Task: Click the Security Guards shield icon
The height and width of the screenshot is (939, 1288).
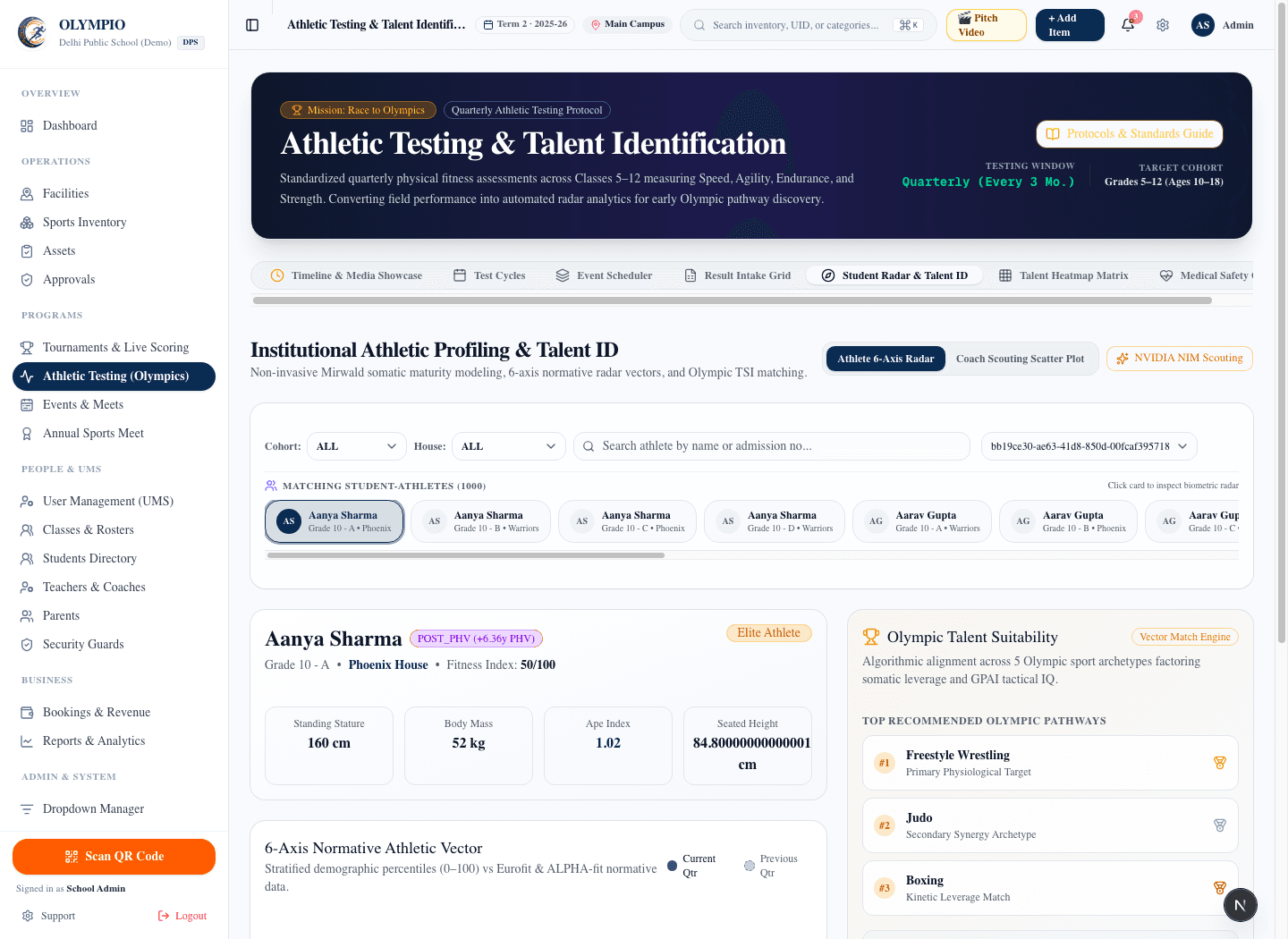Action: (27, 645)
